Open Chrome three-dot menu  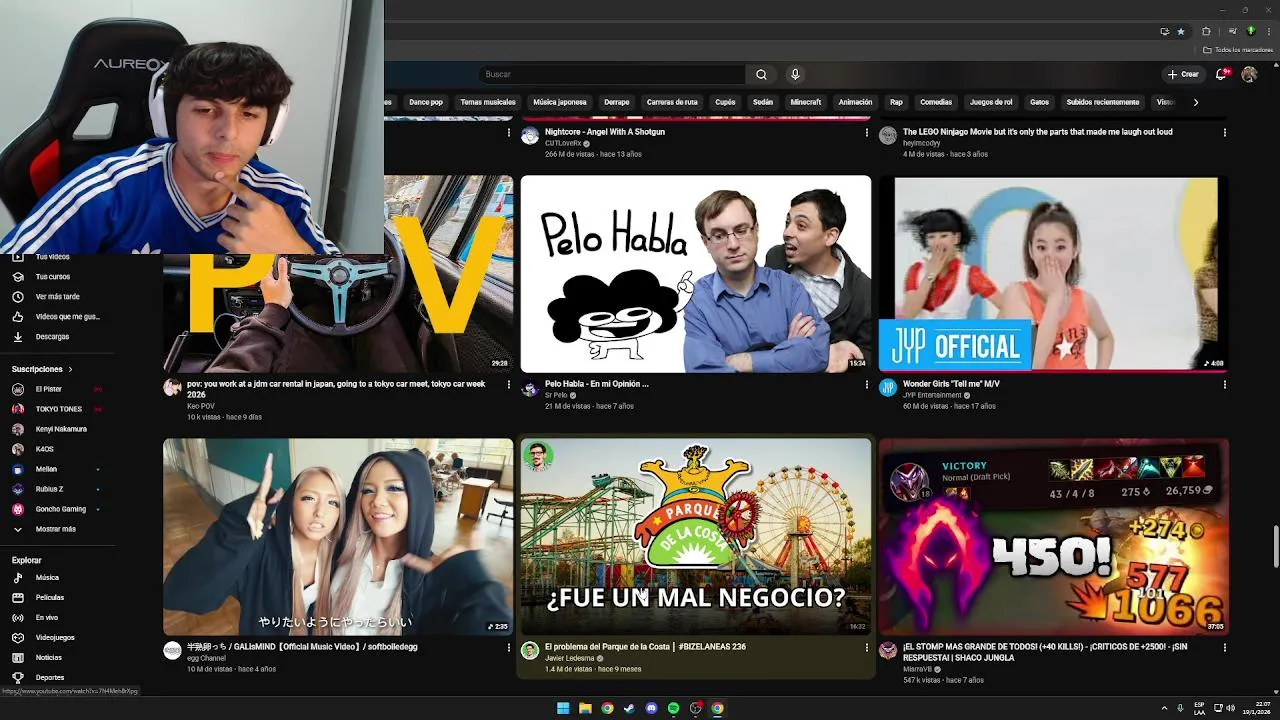[x=1267, y=31]
